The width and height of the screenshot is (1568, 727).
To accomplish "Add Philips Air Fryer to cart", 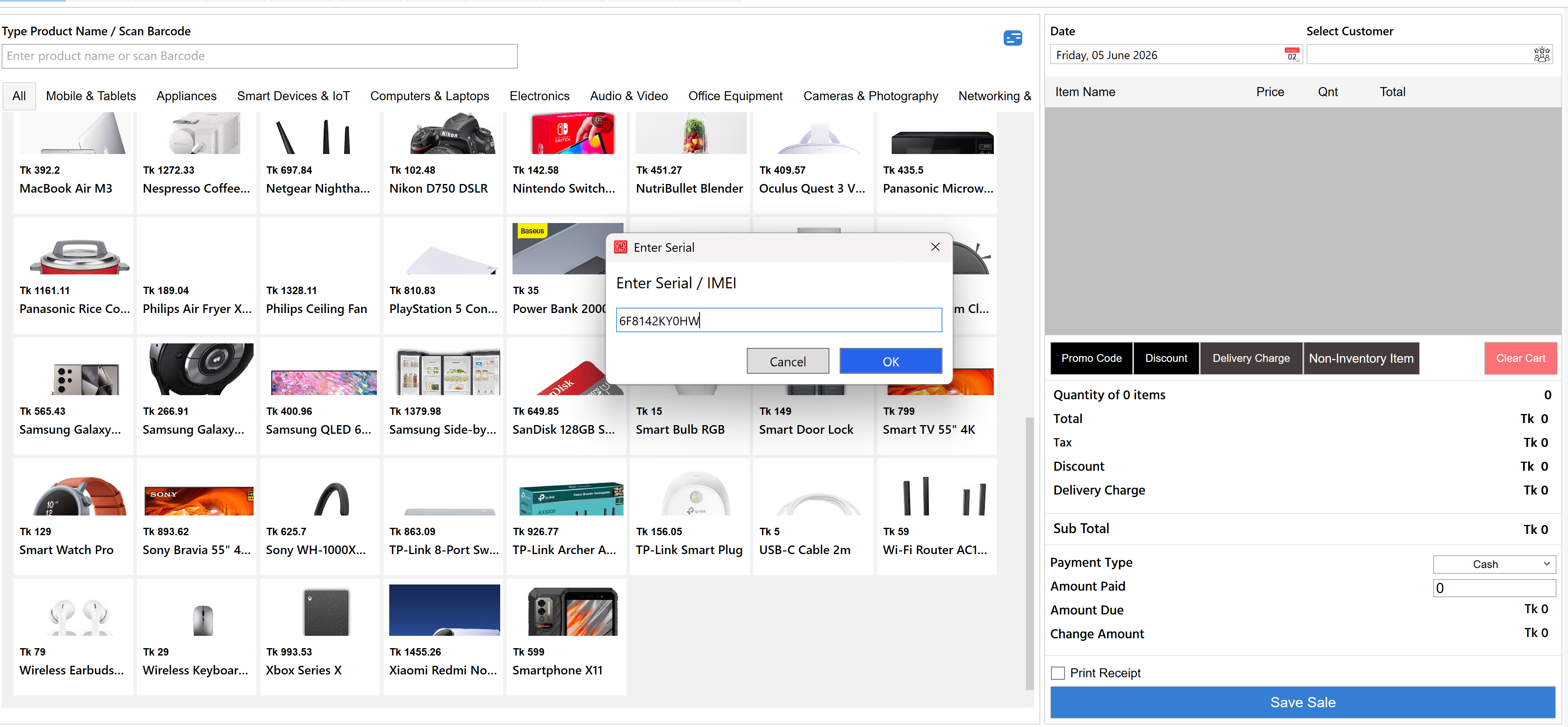I will 196,276.
